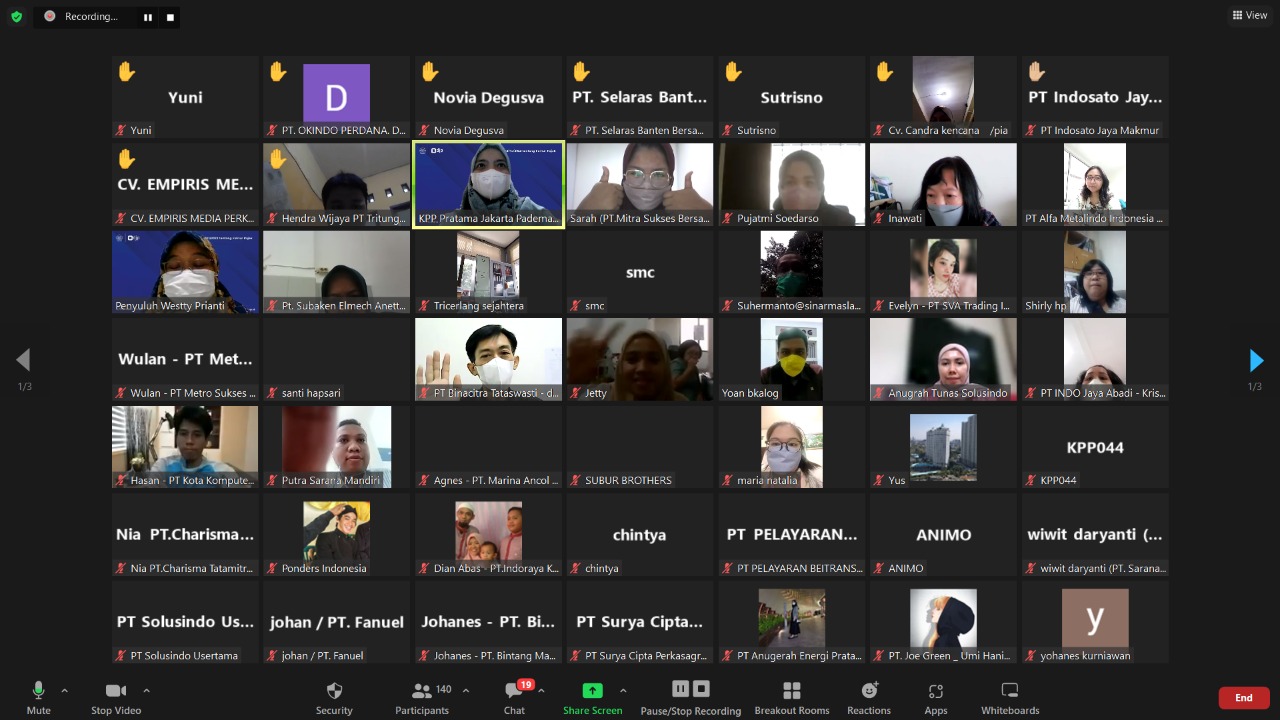This screenshot has width=1280, height=720.
Task: Select the KPP Pratama Jakarta Pademangan video tile
Action: [488, 184]
